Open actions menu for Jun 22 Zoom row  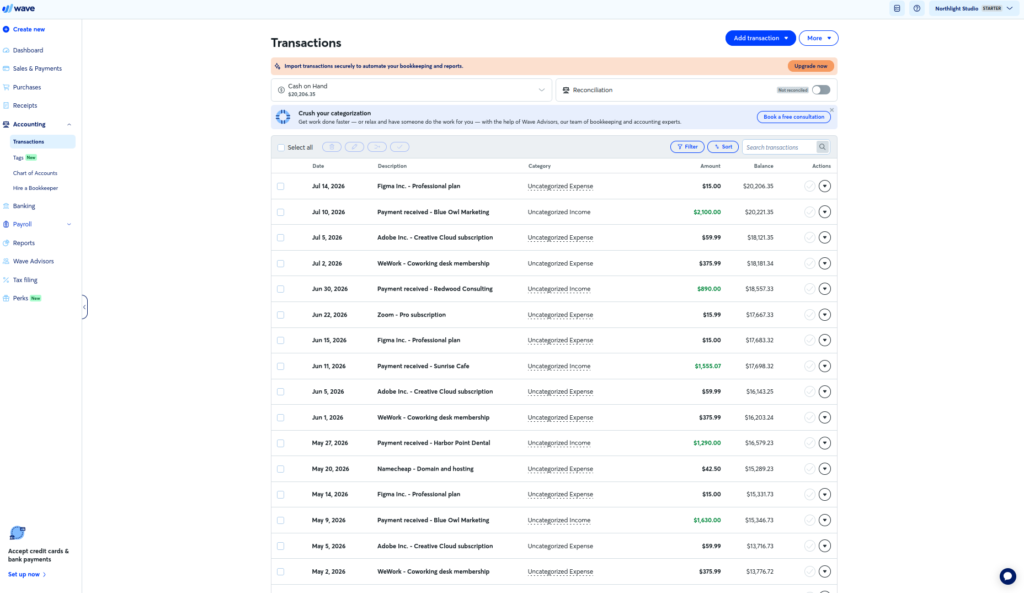[825, 315]
